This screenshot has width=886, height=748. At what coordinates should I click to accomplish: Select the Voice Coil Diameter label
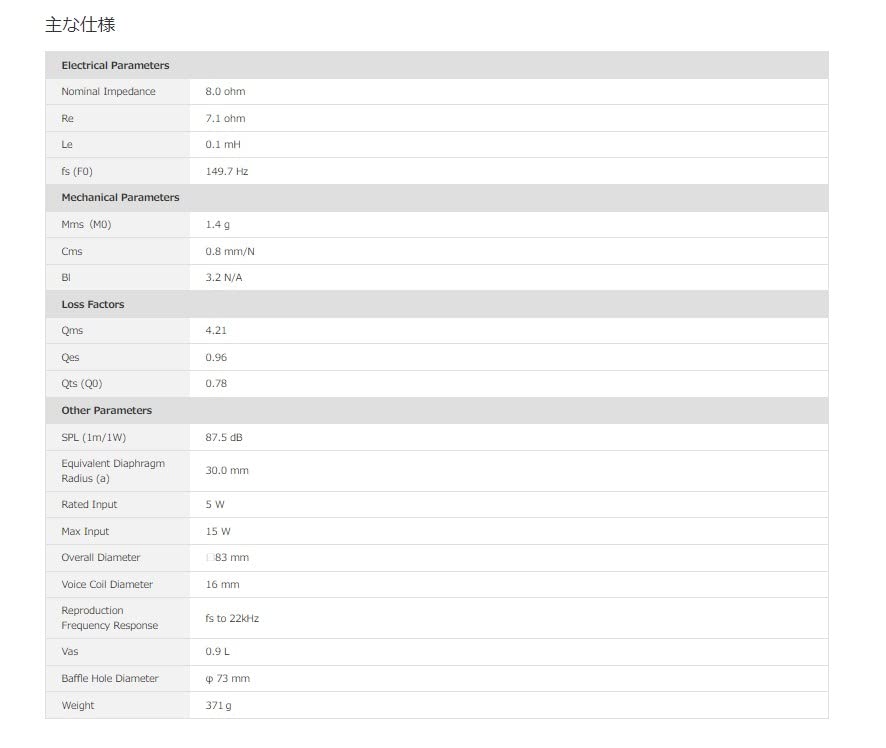click(x=107, y=584)
